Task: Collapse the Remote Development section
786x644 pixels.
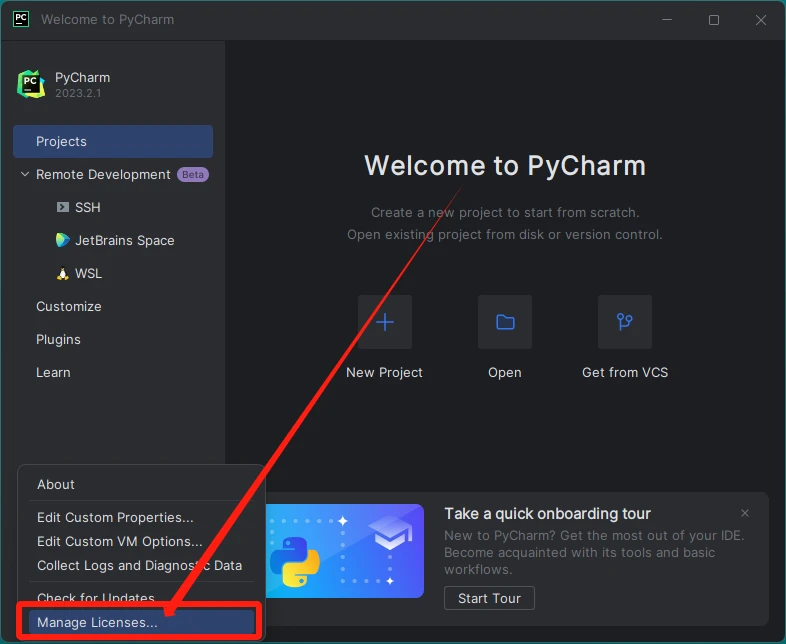Action: (25, 175)
